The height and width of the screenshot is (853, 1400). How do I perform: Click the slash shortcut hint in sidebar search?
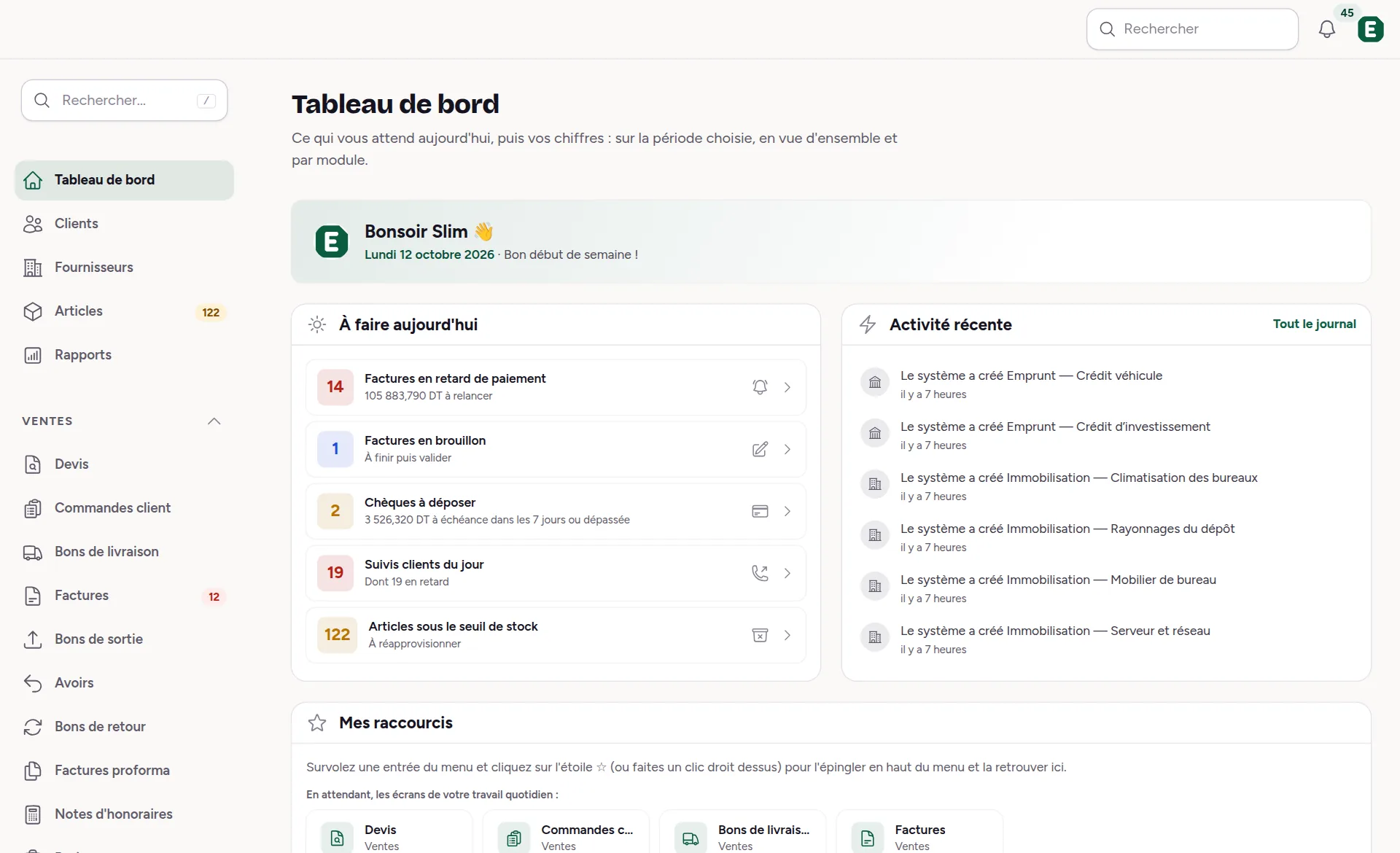pyautogui.click(x=206, y=101)
